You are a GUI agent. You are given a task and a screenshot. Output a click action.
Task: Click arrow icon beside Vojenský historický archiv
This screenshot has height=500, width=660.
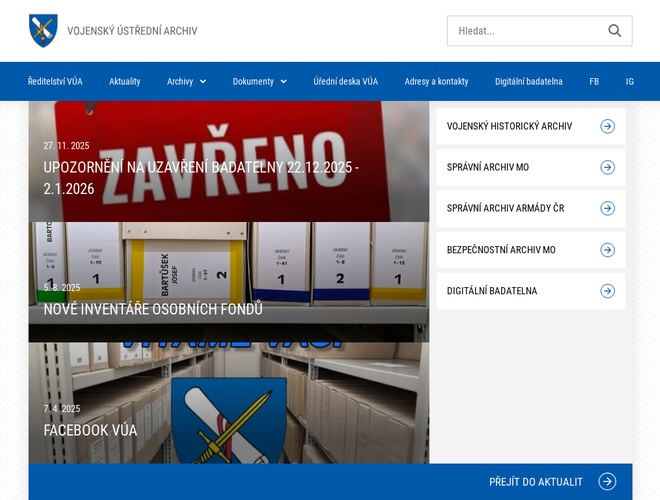607,126
